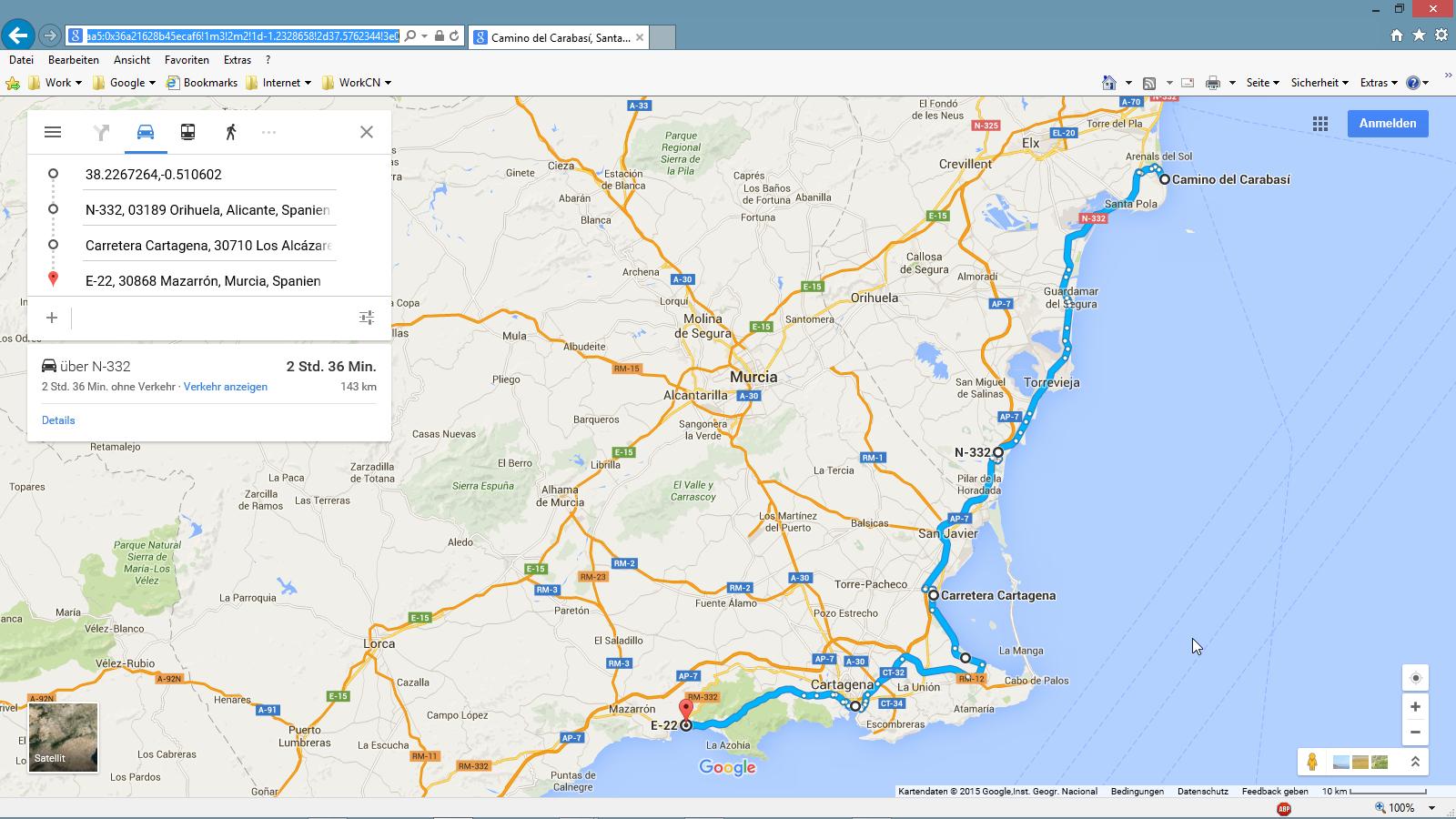Switch to walking travel mode
Image resolution: width=1456 pixels, height=819 pixels.
(230, 132)
